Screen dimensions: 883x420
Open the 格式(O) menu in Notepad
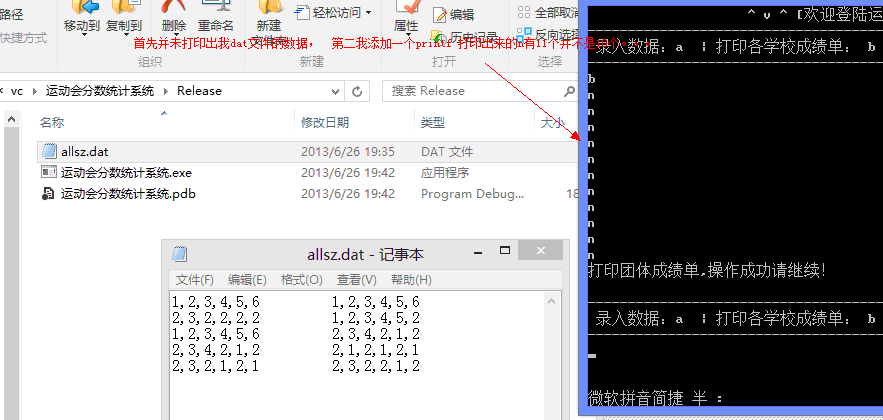pyautogui.click(x=302, y=280)
